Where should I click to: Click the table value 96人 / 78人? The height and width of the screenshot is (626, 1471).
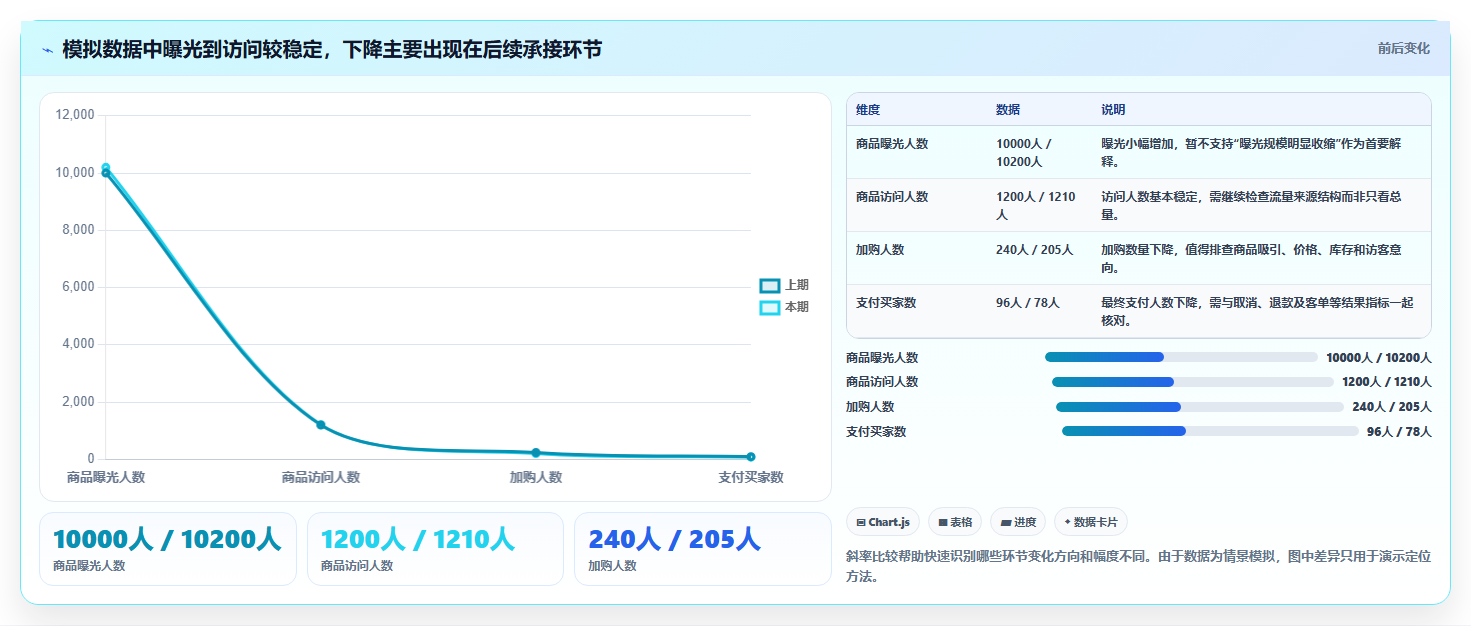point(1027,303)
